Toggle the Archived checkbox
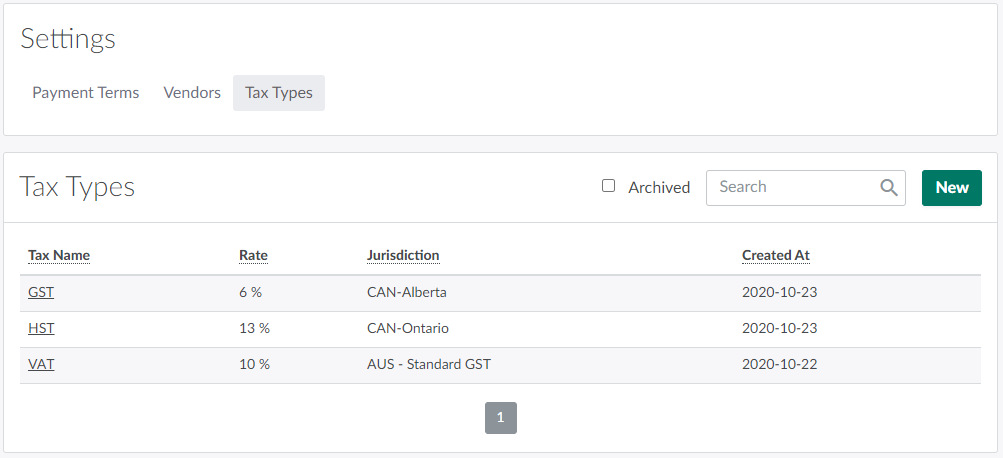 (x=608, y=186)
